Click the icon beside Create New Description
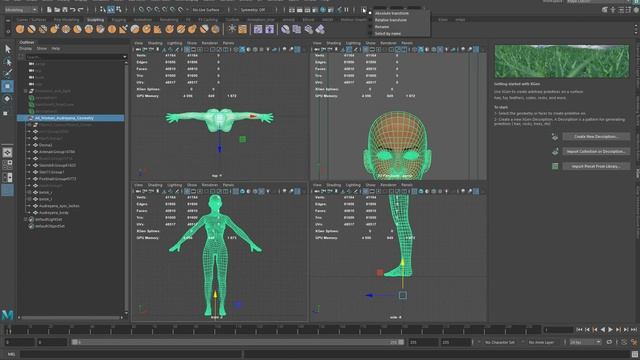The height and width of the screenshot is (360, 640). tap(555, 137)
